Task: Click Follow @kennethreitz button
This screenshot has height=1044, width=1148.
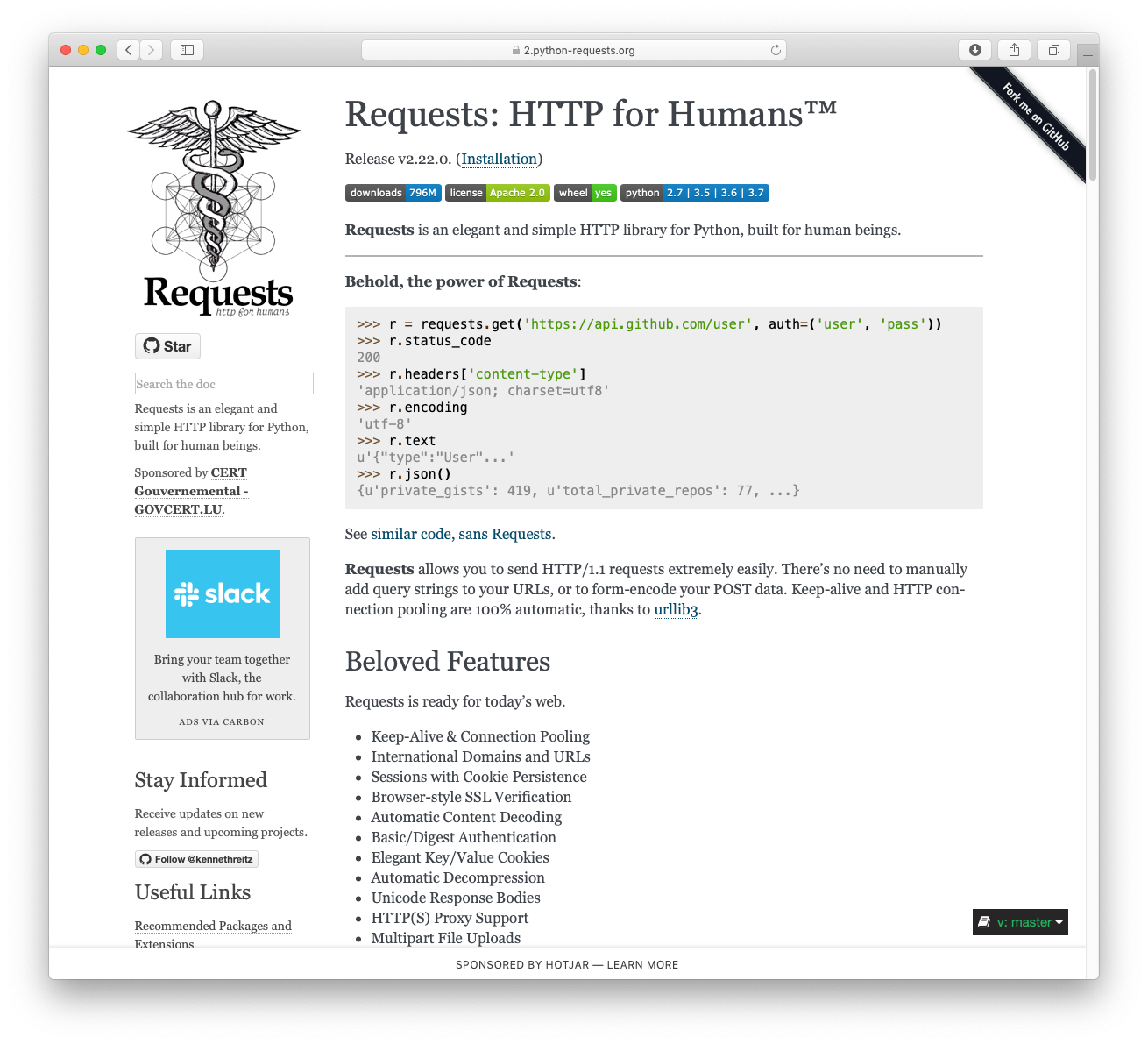Action: click(196, 859)
